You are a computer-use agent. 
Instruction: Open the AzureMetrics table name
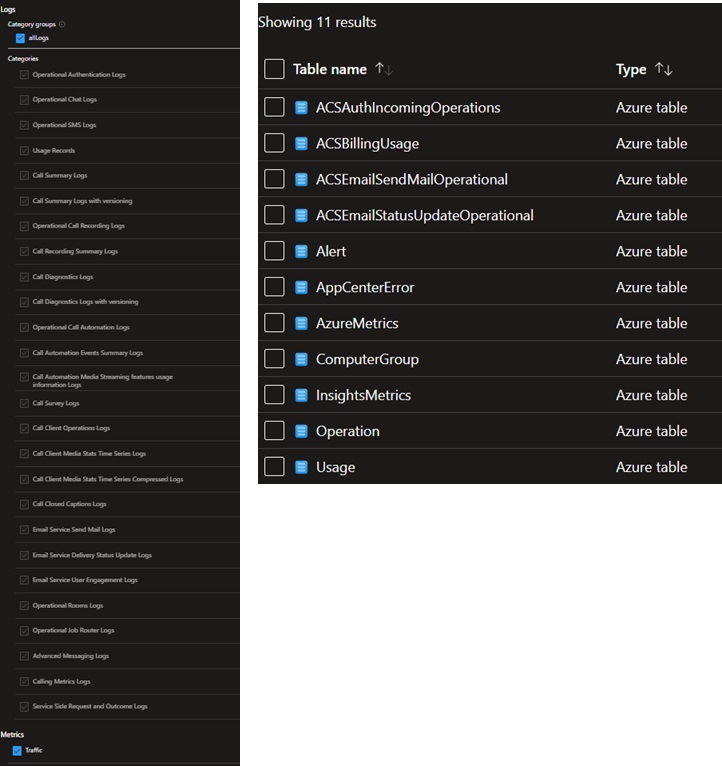point(357,323)
